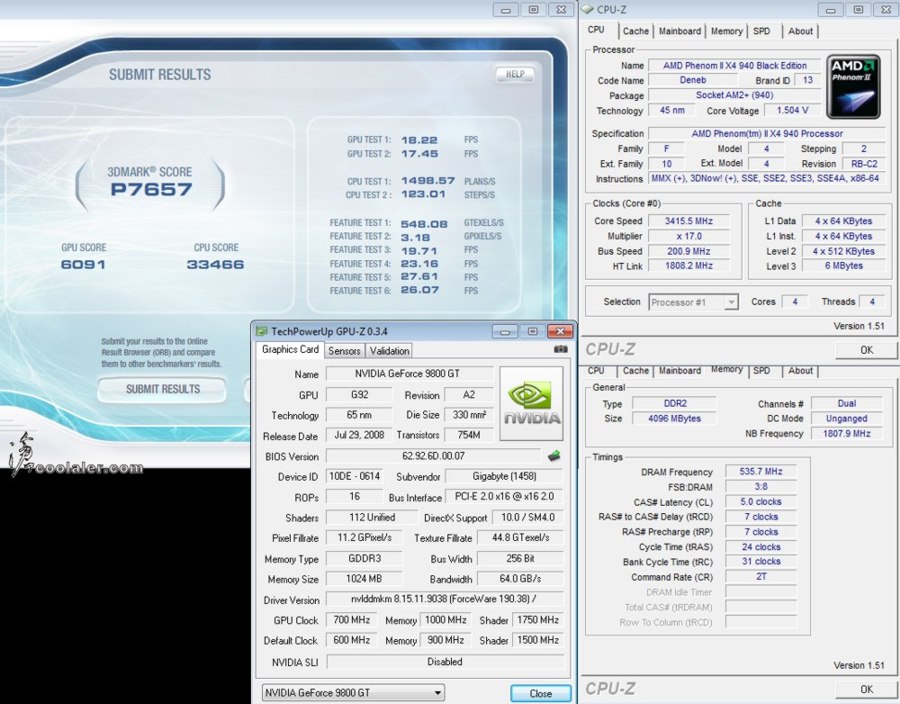Click the Bandwidth 64.0 GB/s field

(x=520, y=579)
